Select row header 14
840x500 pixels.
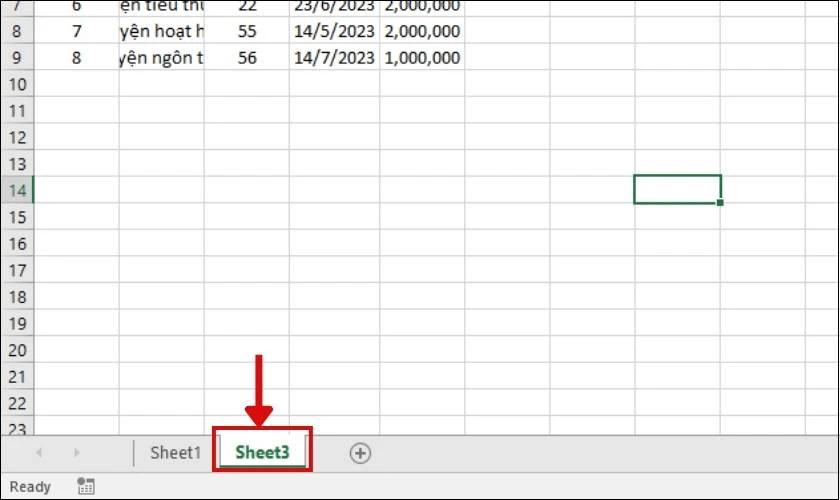click(17, 190)
